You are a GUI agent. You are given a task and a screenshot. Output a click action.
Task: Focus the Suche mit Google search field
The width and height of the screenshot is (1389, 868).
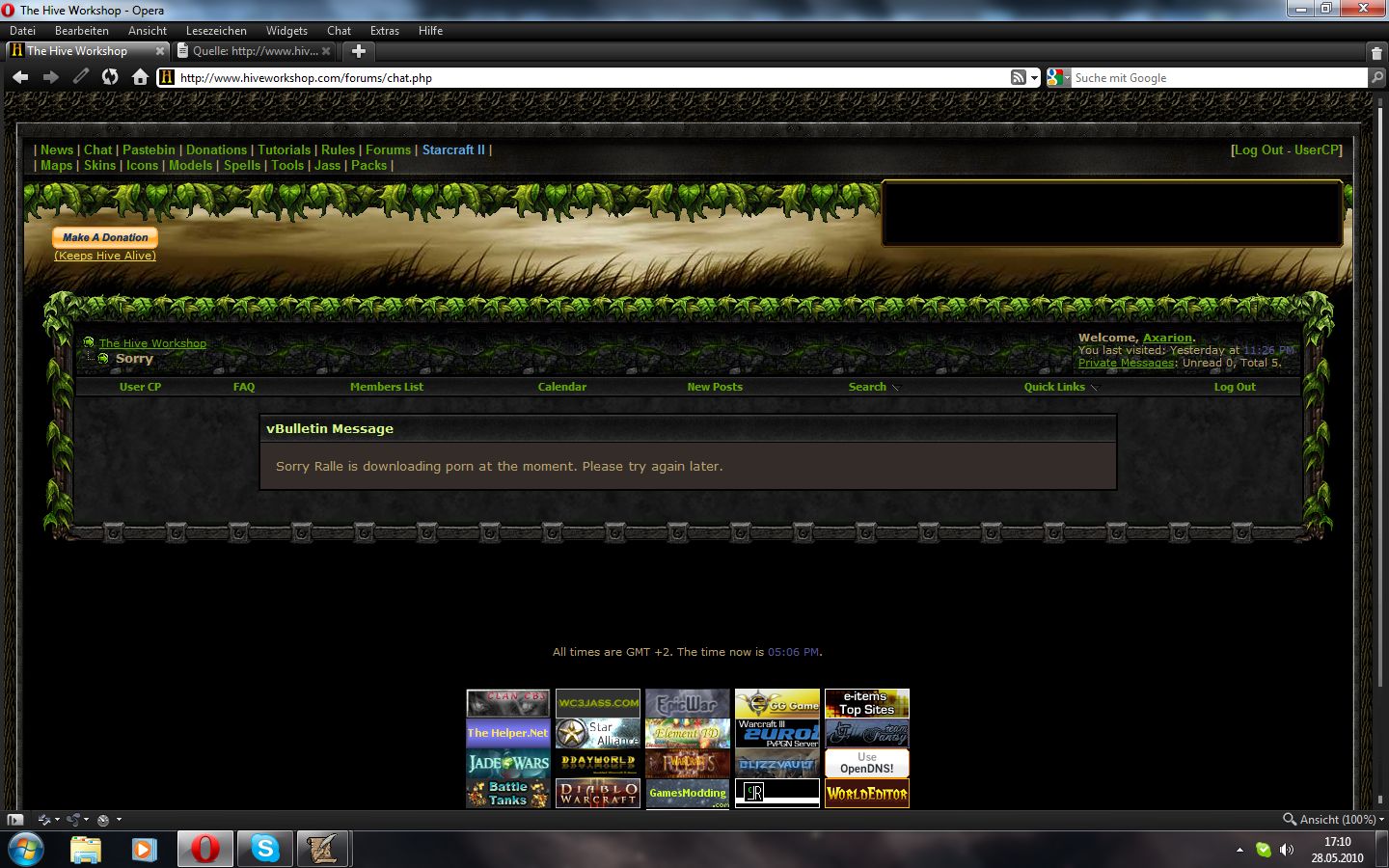1220,78
